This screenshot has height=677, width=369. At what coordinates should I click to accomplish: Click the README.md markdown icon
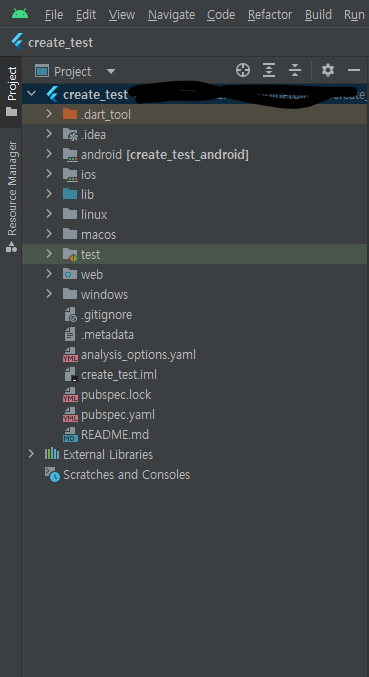(70, 434)
